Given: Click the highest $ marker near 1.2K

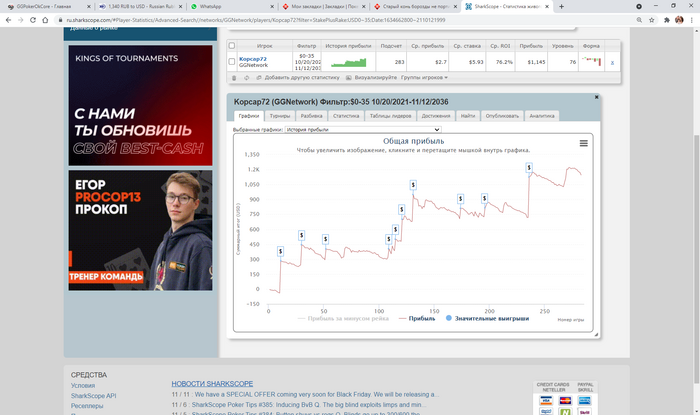Looking at the screenshot, I should (x=529, y=168).
